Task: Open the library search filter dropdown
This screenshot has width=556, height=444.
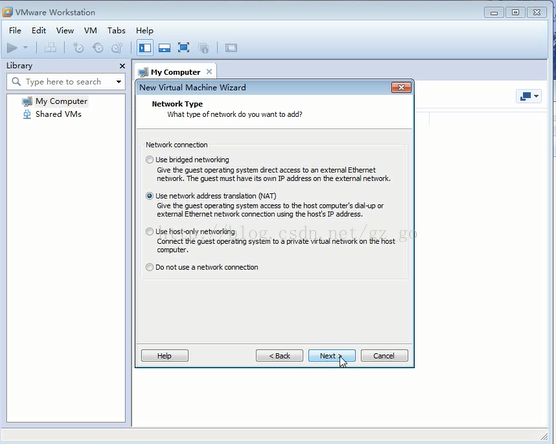Action: pyautogui.click(x=118, y=82)
